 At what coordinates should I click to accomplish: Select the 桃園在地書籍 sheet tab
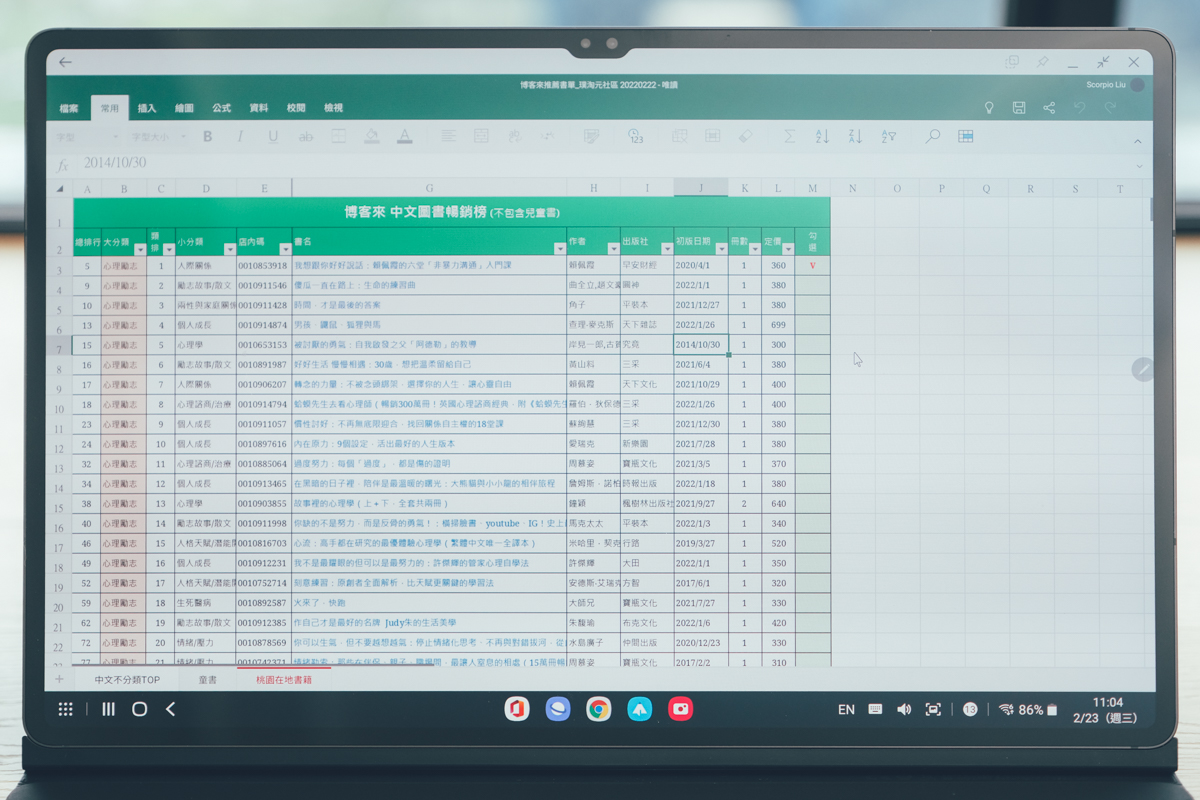coord(284,680)
